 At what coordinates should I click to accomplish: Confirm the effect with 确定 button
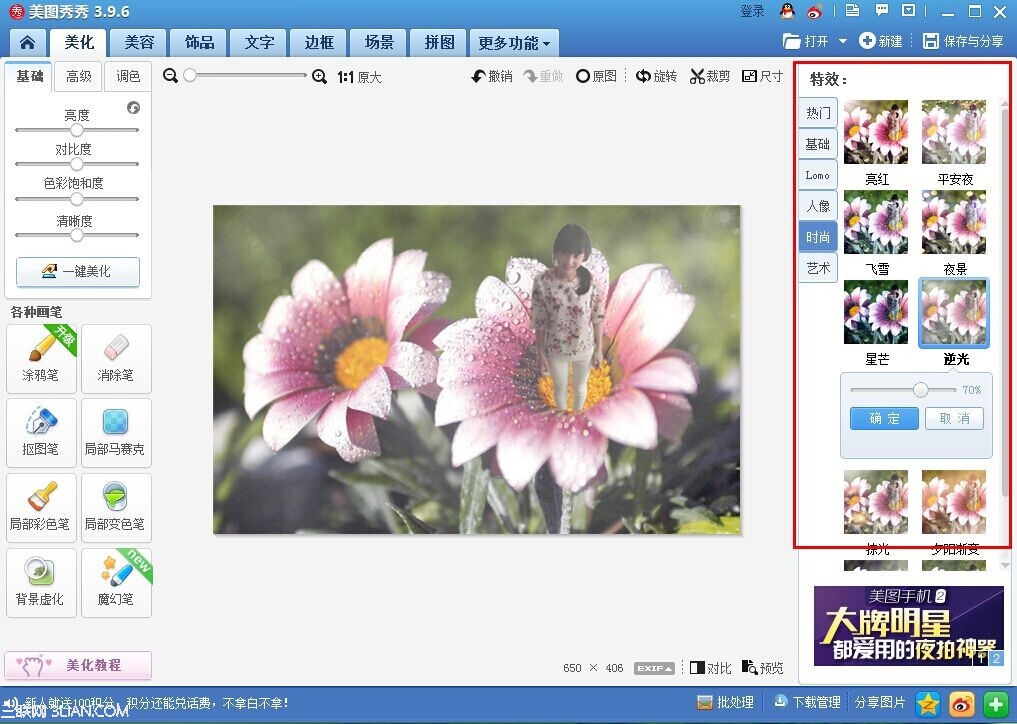(x=884, y=418)
